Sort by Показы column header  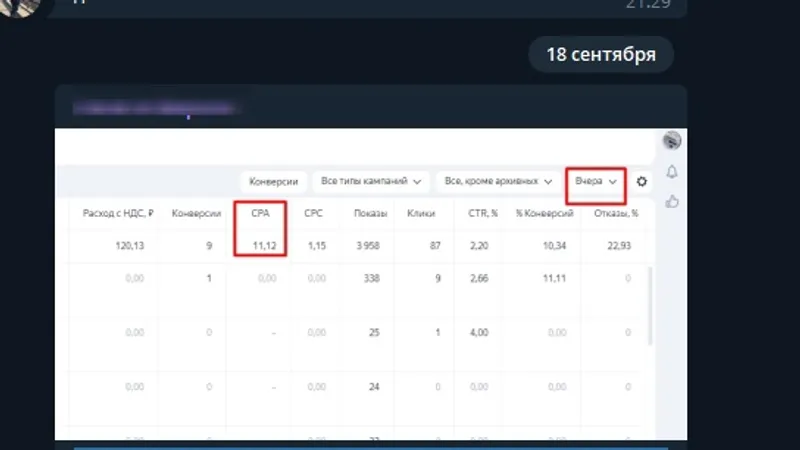click(370, 213)
